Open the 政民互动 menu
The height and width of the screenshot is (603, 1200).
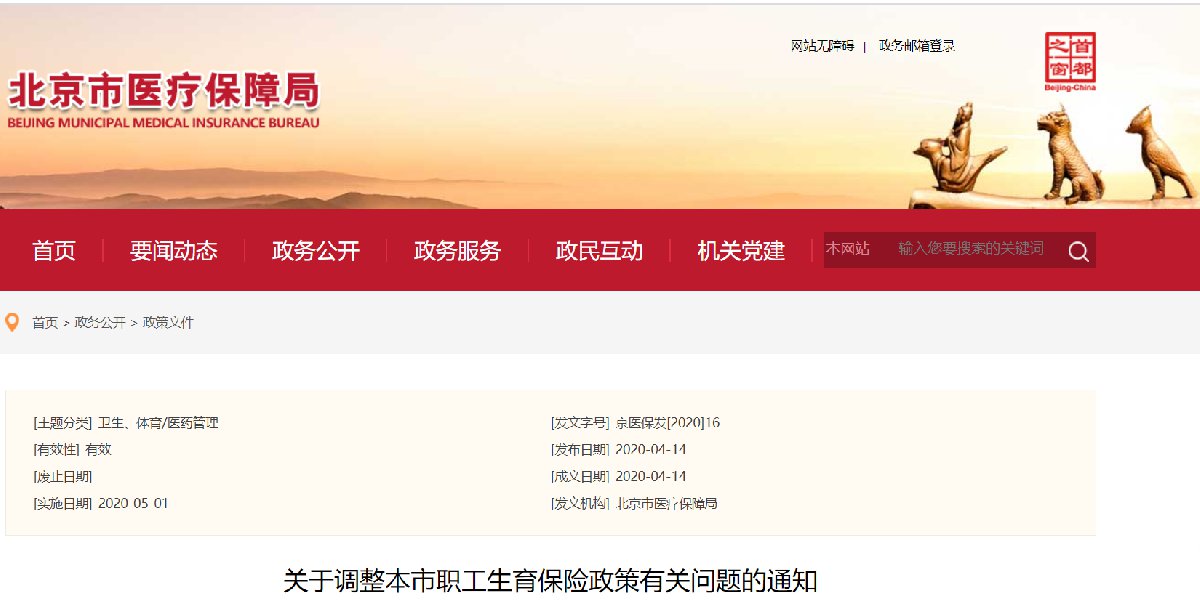point(597,251)
